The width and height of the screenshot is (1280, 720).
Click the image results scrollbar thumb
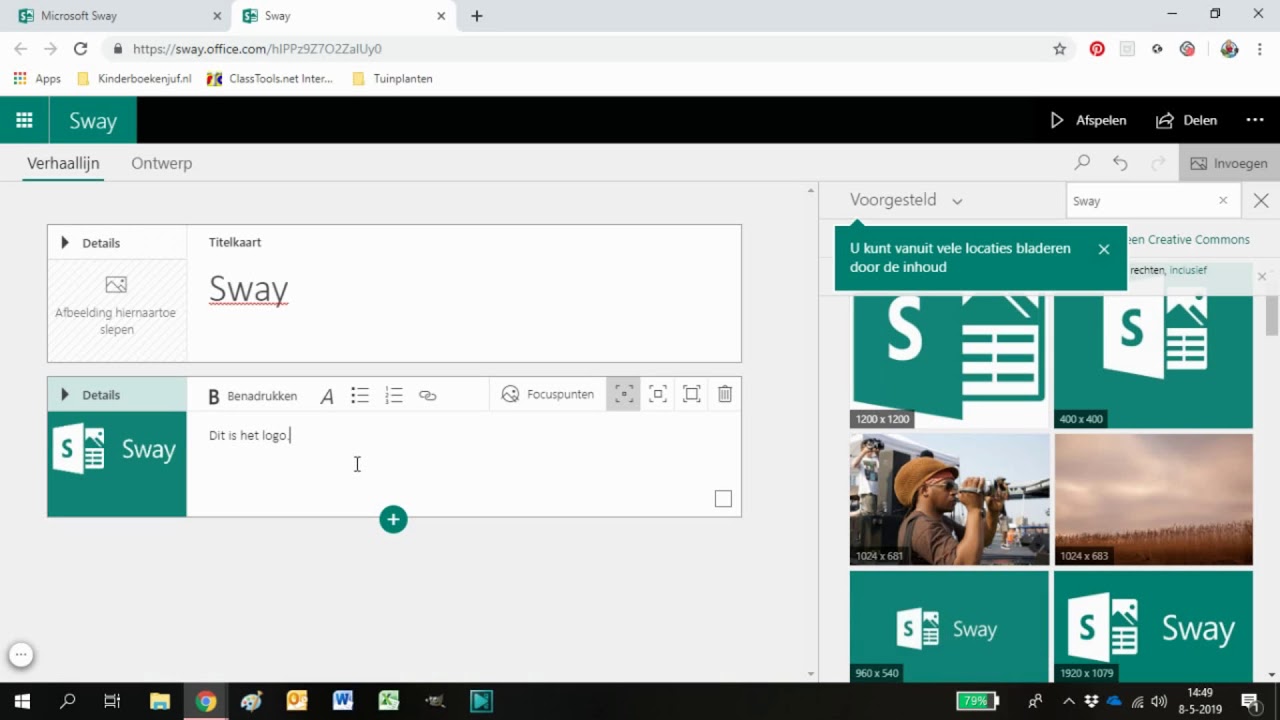[x=1272, y=316]
